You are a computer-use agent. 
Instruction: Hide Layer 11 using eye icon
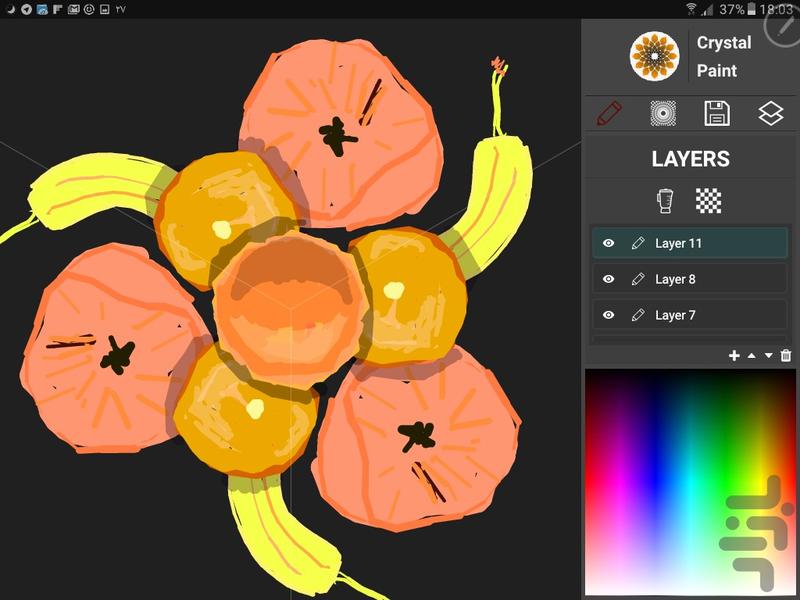click(608, 243)
